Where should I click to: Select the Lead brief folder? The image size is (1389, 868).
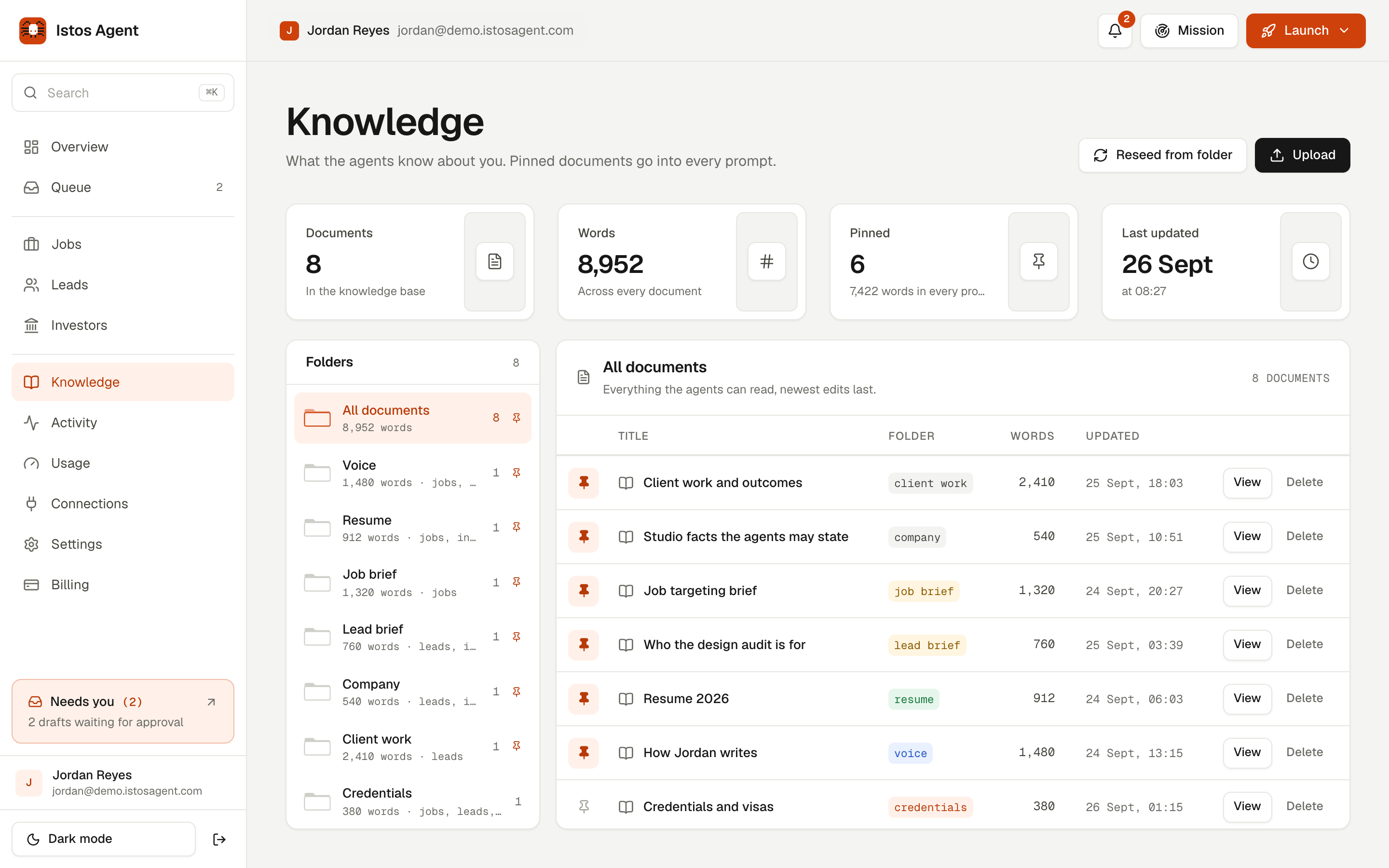click(413, 637)
